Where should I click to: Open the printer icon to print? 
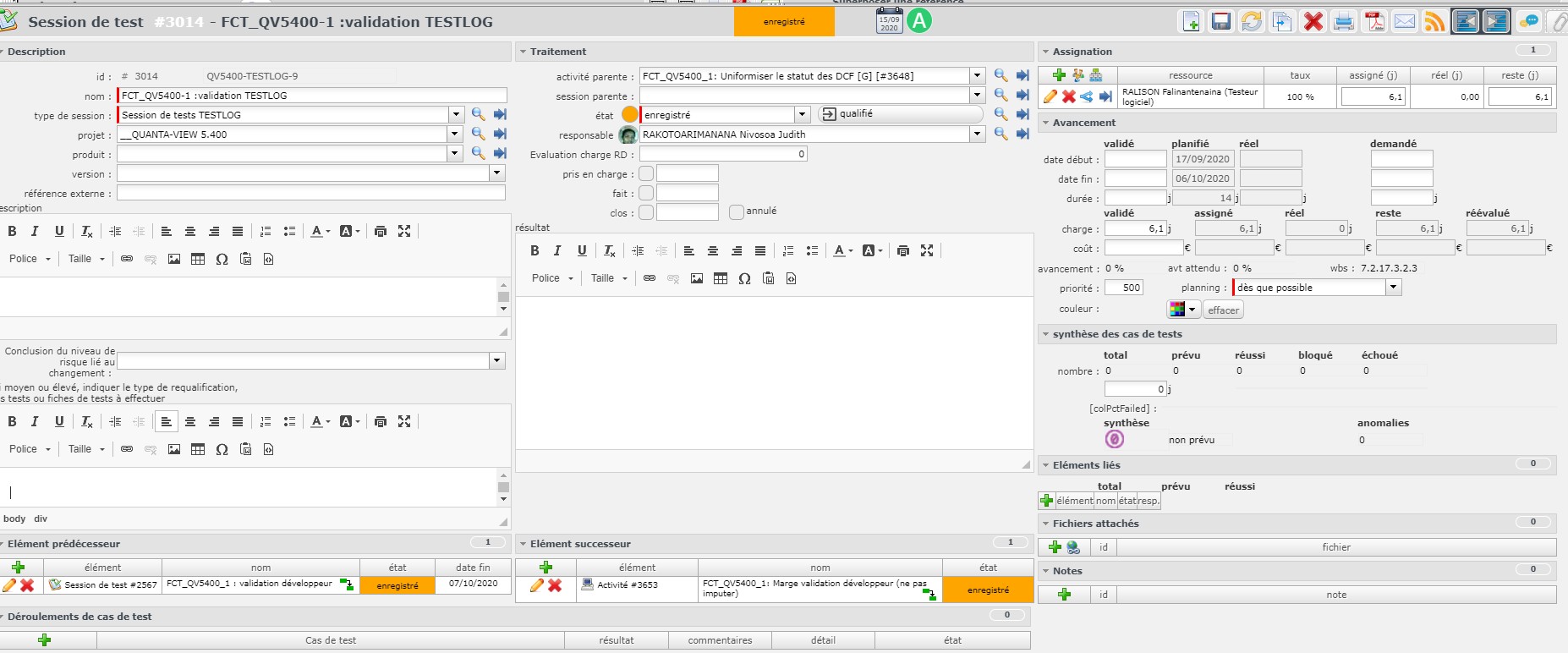(1344, 22)
